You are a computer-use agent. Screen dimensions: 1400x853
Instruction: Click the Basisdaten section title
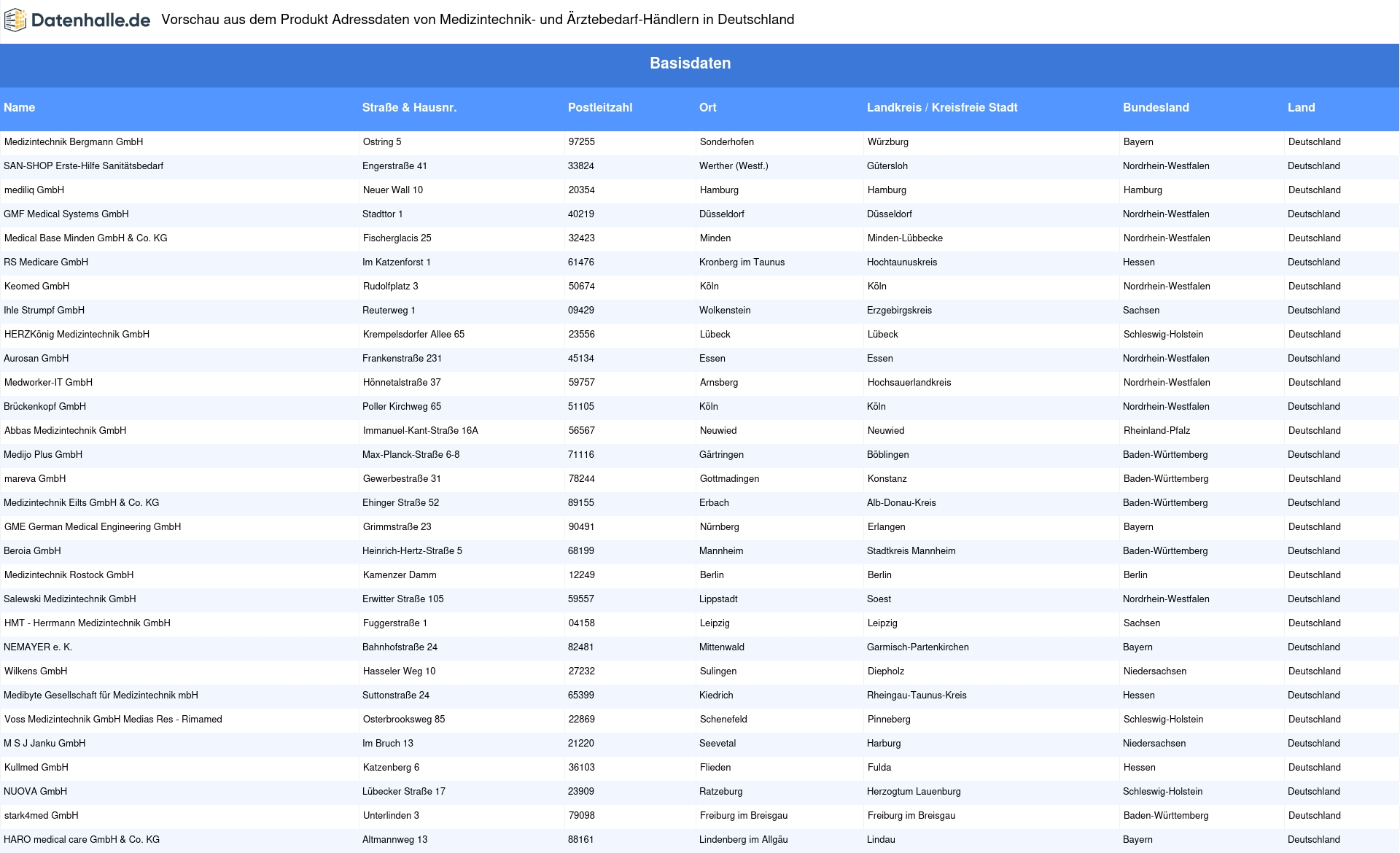[691, 63]
